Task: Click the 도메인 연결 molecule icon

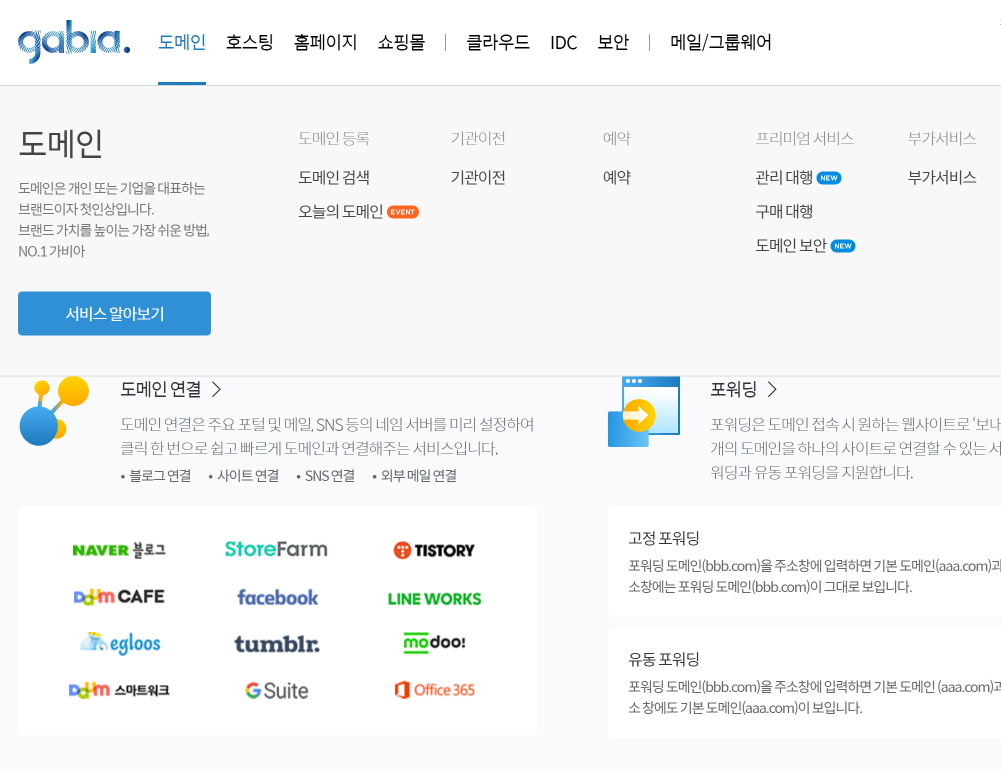Action: point(54,410)
